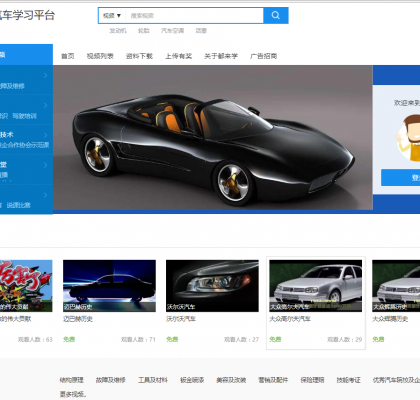The height and width of the screenshot is (400, 420).
Task: Click the 钣金喷漆 footer category link
Action: click(192, 380)
